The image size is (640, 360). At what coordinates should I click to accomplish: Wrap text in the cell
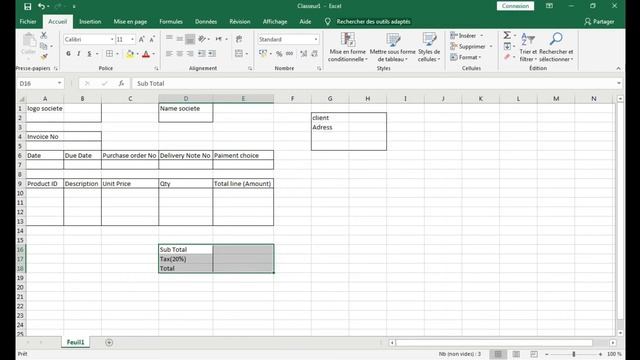(239, 39)
